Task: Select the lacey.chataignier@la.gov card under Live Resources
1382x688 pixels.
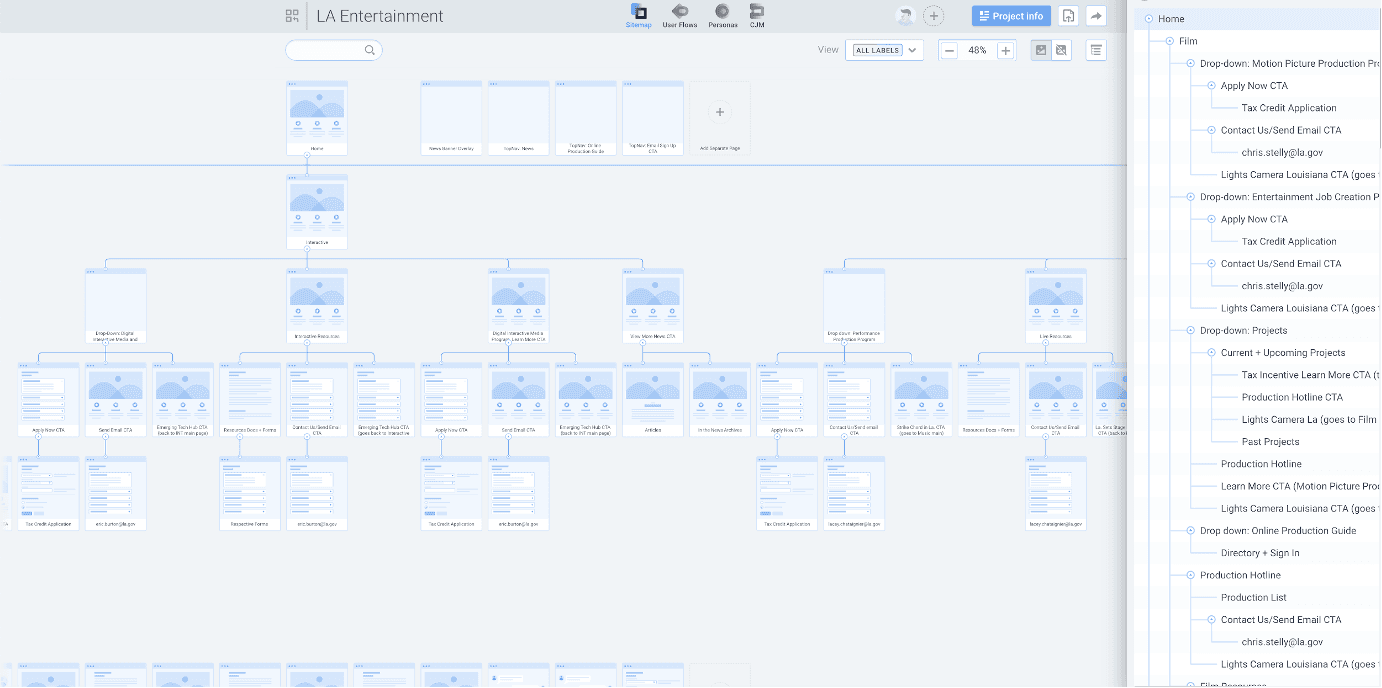Action: tap(1056, 493)
